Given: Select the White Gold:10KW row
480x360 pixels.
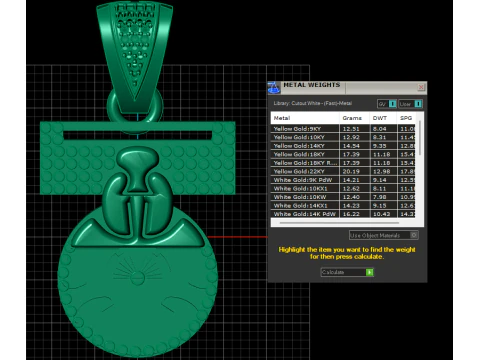Looking at the screenshot, I should coord(343,197).
